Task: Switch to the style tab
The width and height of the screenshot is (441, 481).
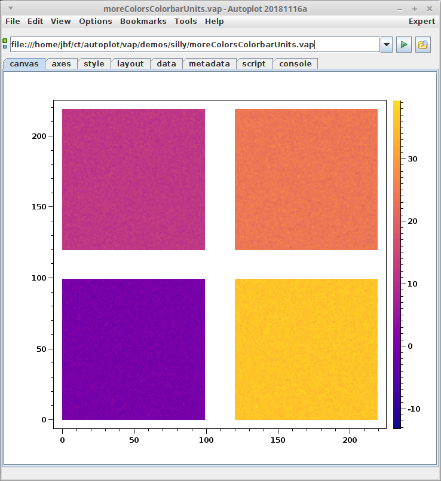Action: 94,64
